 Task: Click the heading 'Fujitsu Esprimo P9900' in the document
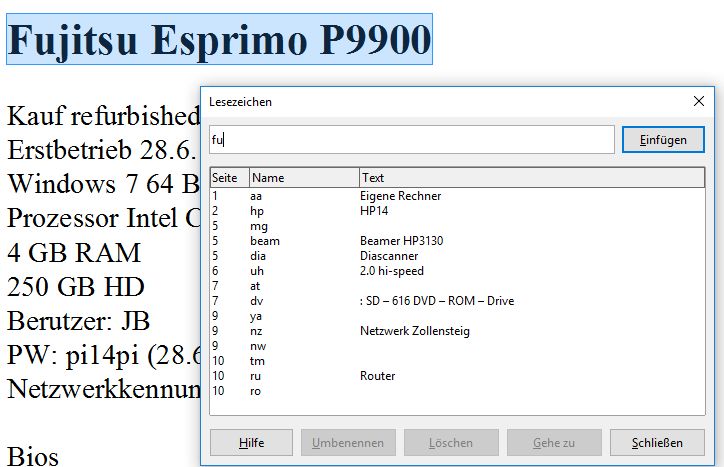[x=219, y=40]
